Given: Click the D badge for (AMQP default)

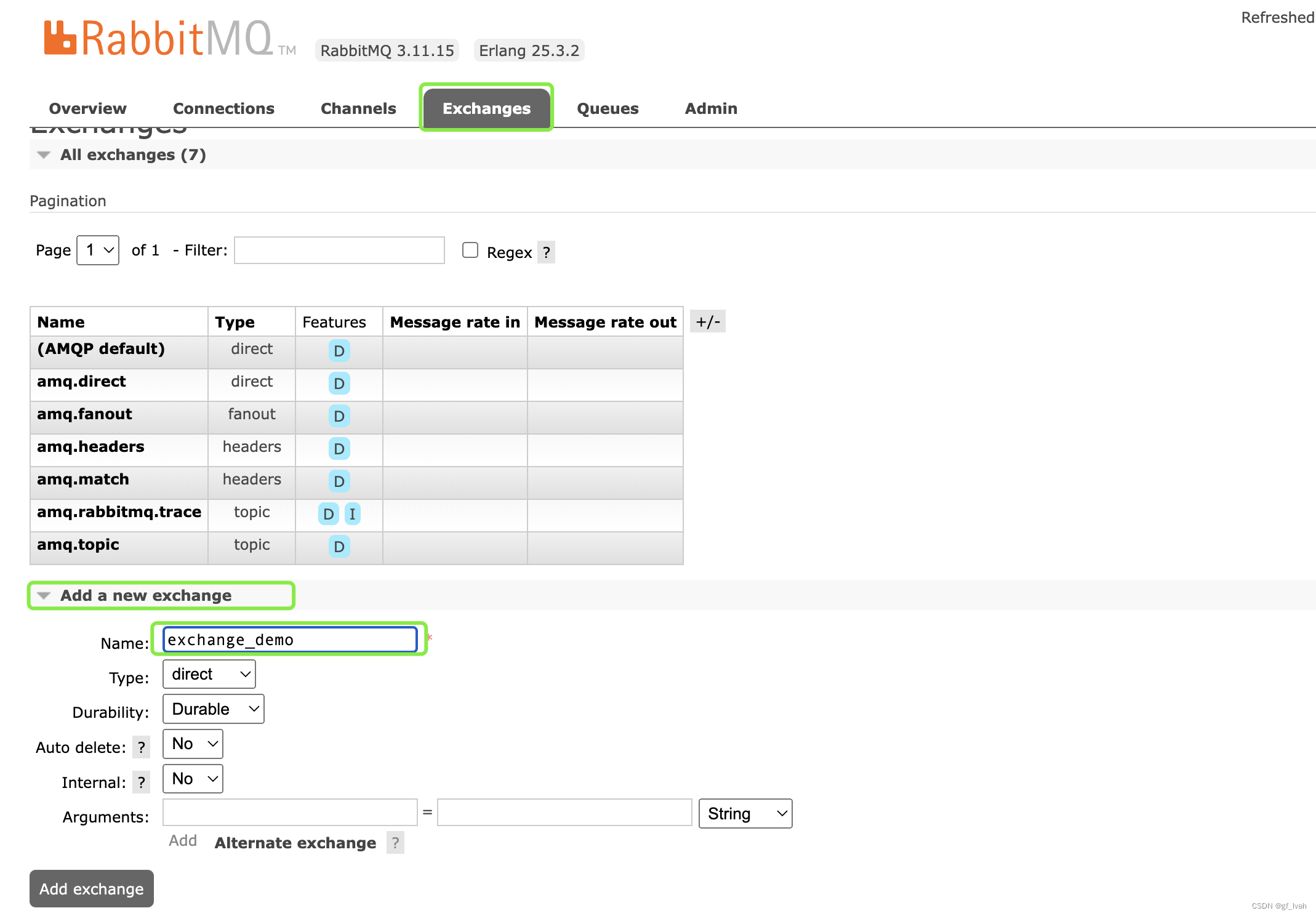Looking at the screenshot, I should point(339,351).
